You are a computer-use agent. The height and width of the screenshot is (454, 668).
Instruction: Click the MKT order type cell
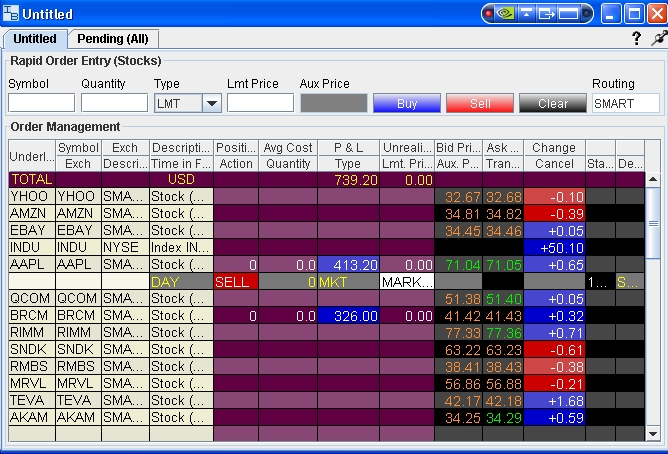click(347, 282)
